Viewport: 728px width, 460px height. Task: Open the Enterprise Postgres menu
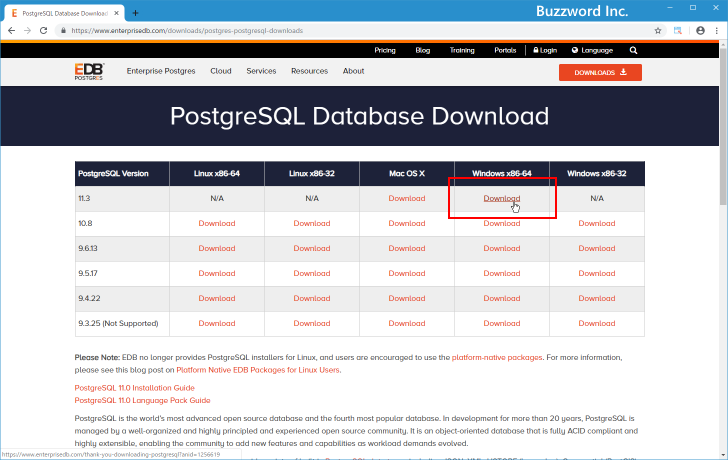[161, 71]
